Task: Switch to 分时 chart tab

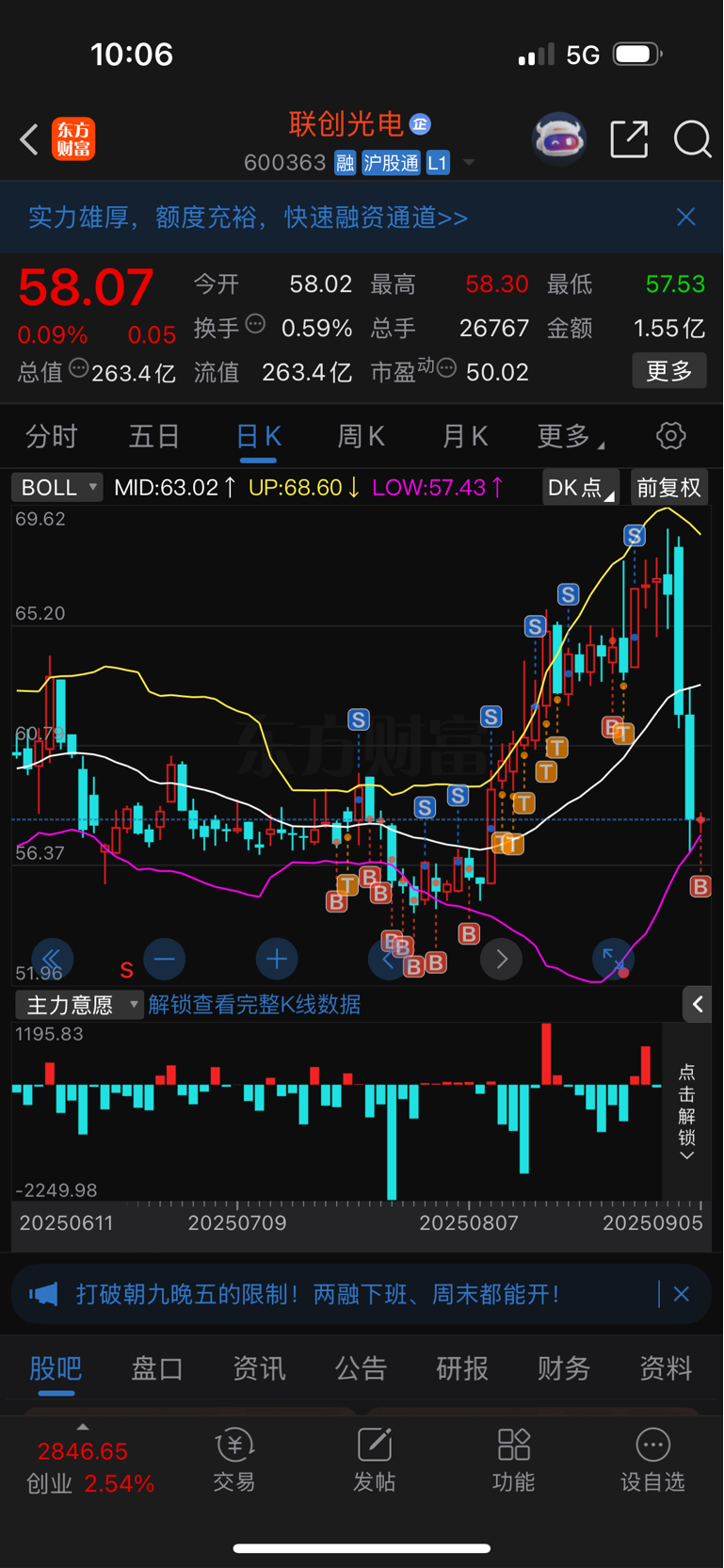Action: click(52, 436)
